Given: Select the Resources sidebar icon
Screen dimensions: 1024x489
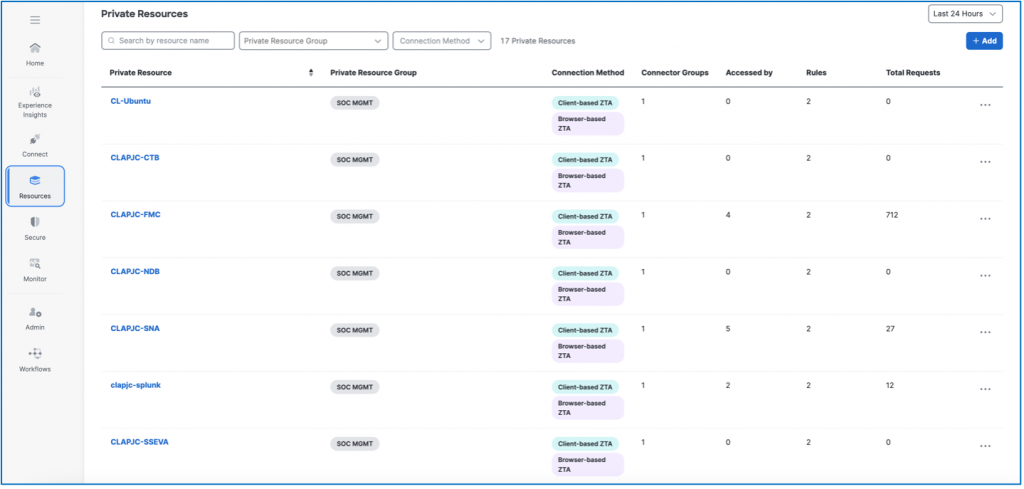Looking at the screenshot, I should tap(35, 181).
